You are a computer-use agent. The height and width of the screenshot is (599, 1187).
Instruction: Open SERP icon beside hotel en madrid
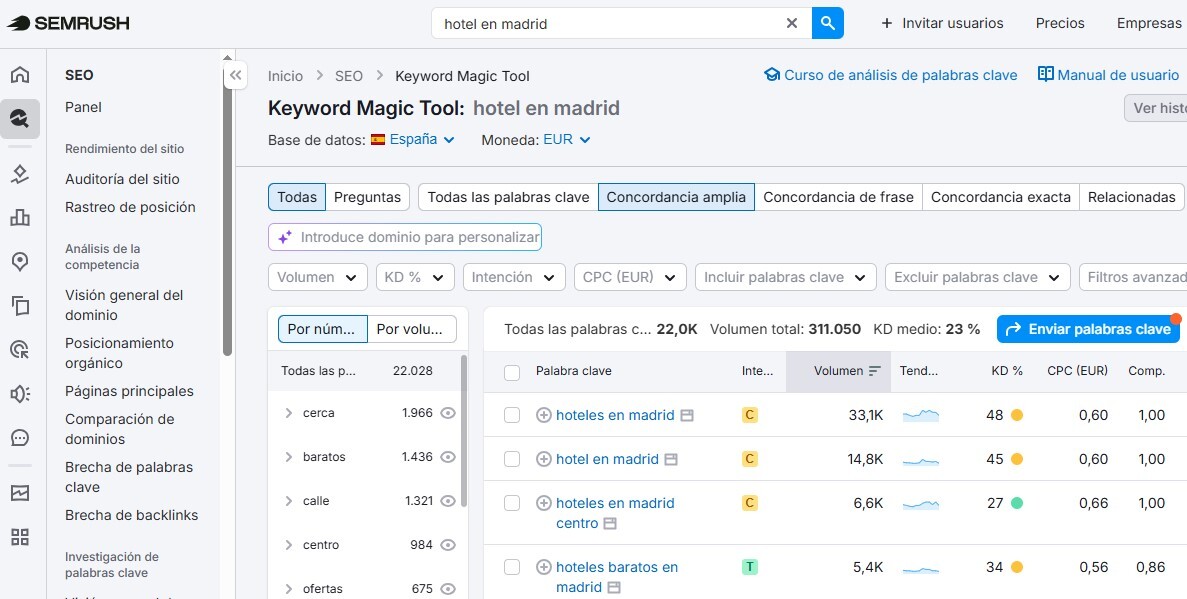[671, 460]
